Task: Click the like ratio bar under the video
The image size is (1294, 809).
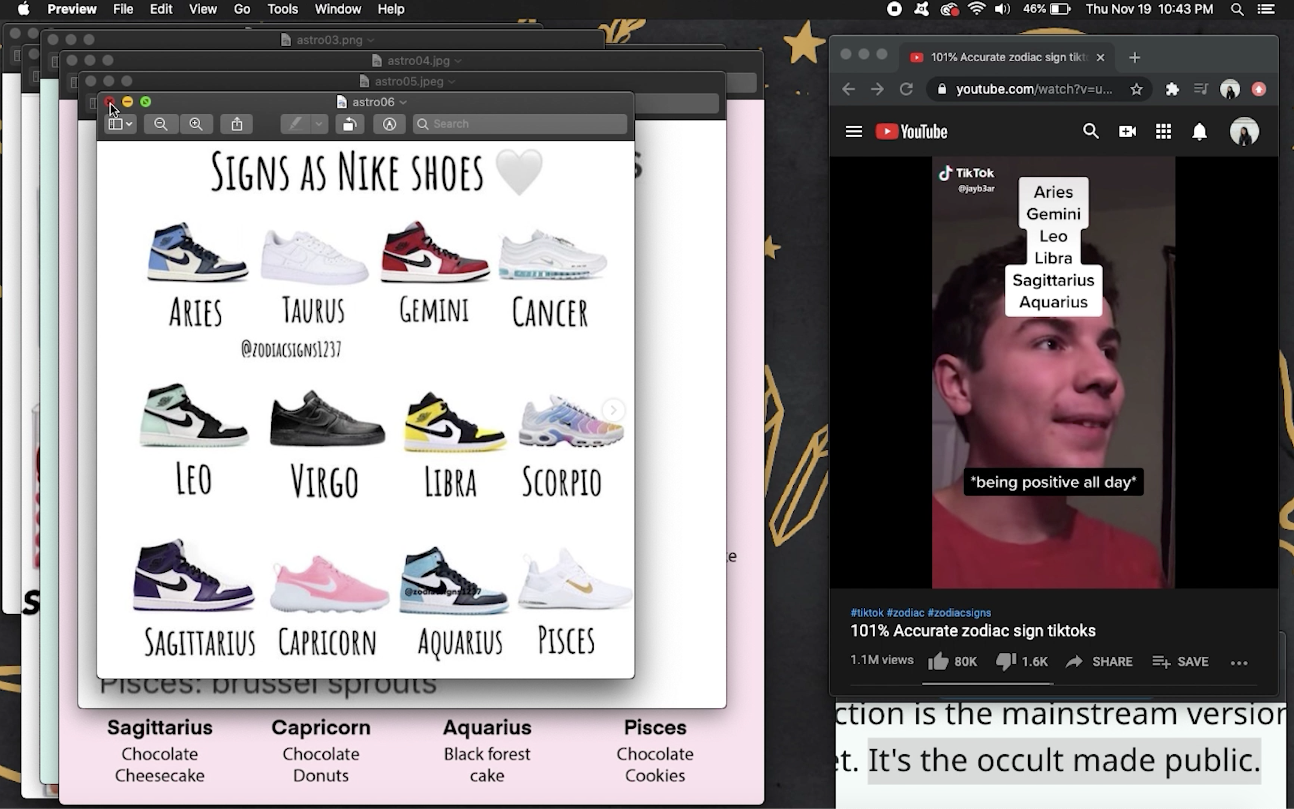Action: [987, 684]
